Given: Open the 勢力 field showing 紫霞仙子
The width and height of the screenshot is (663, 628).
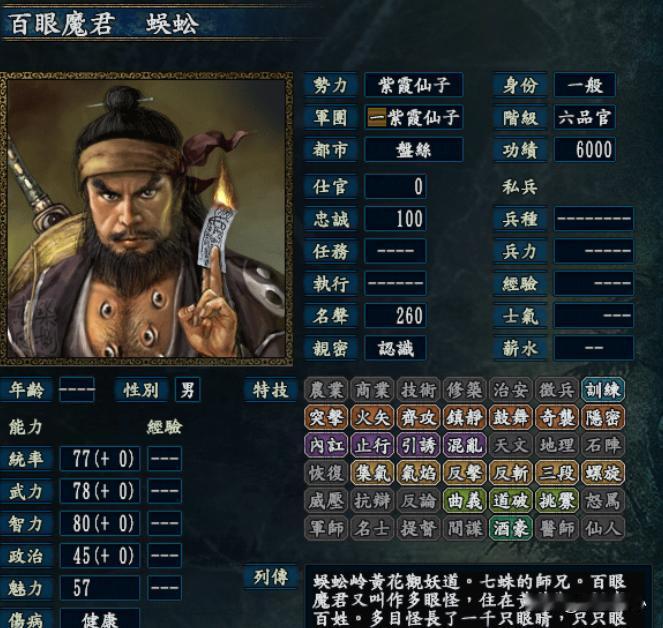Looking at the screenshot, I should point(414,85).
